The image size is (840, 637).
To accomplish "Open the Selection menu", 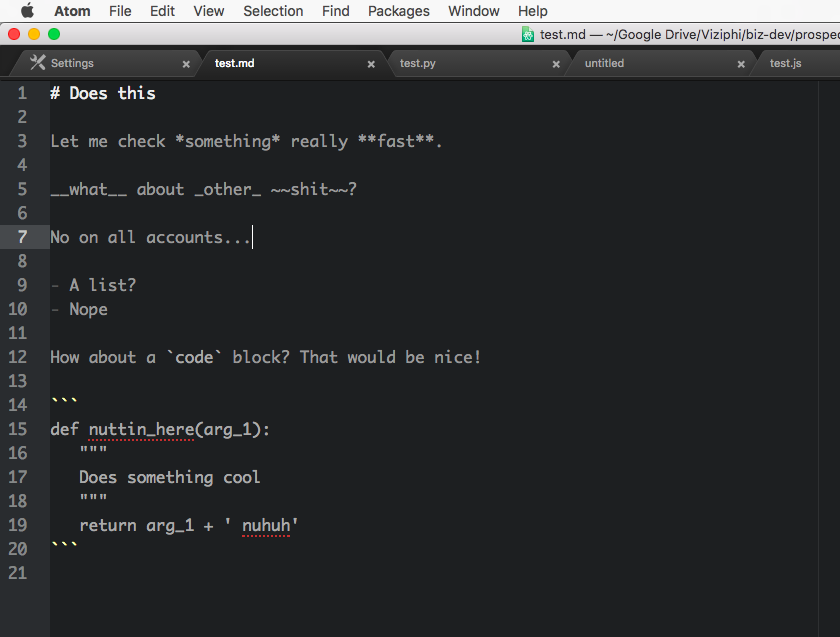I will [273, 11].
